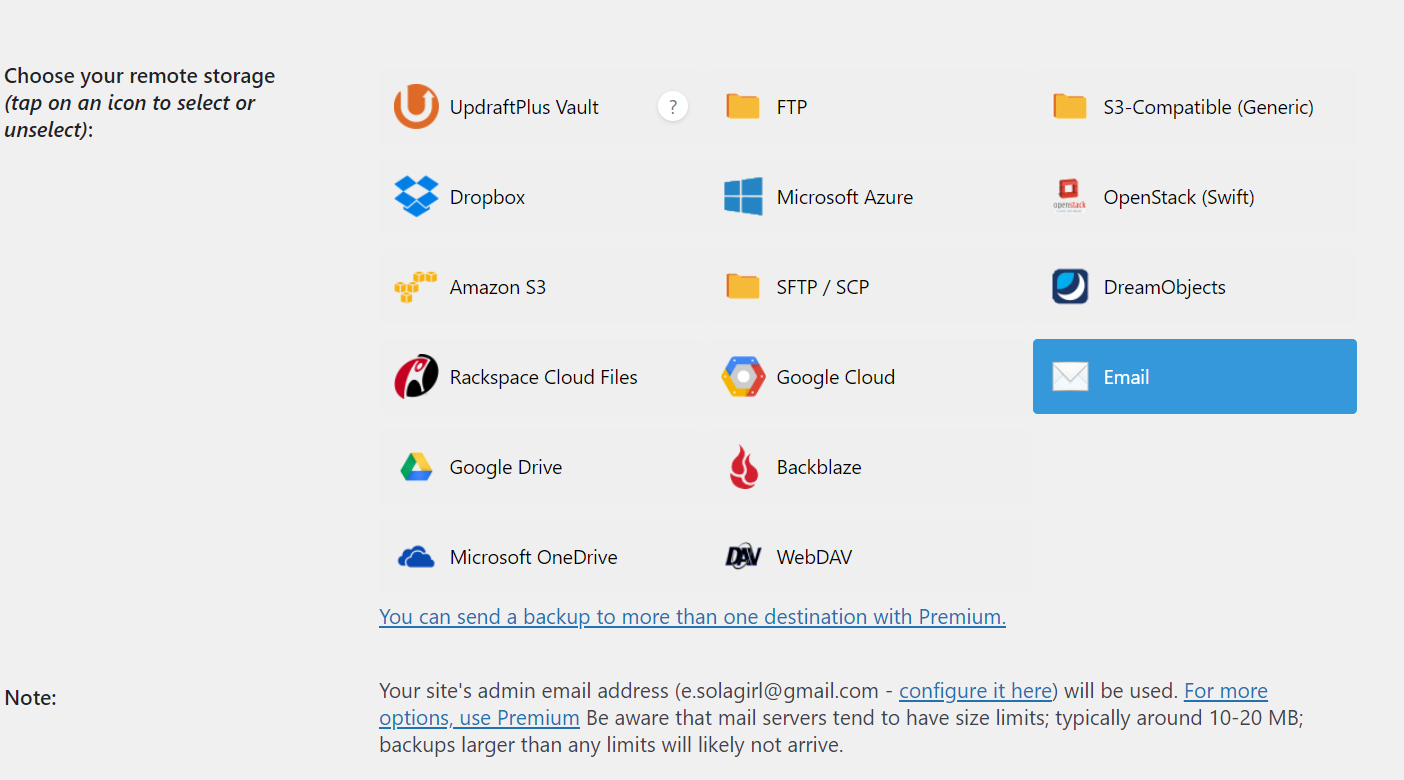Unselect the Email envelope icon
The image size is (1404, 780).
(x=1070, y=377)
